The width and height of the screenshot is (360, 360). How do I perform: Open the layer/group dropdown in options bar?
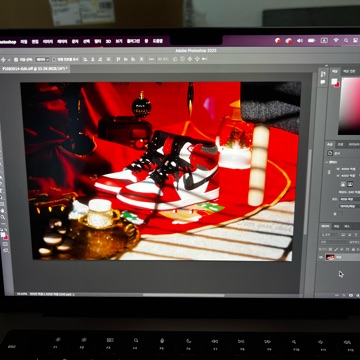pos(42,59)
